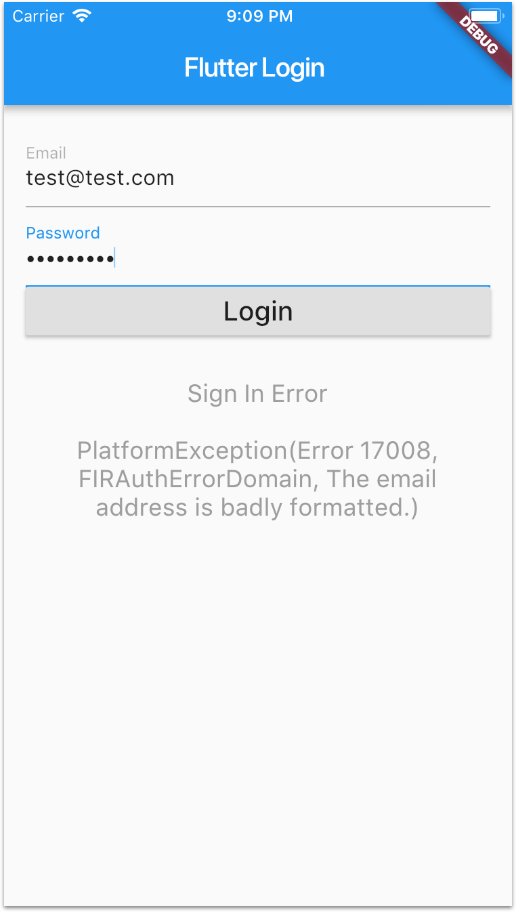Tap the Wi-Fi icon in status bar
The image size is (516, 912).
point(83,16)
